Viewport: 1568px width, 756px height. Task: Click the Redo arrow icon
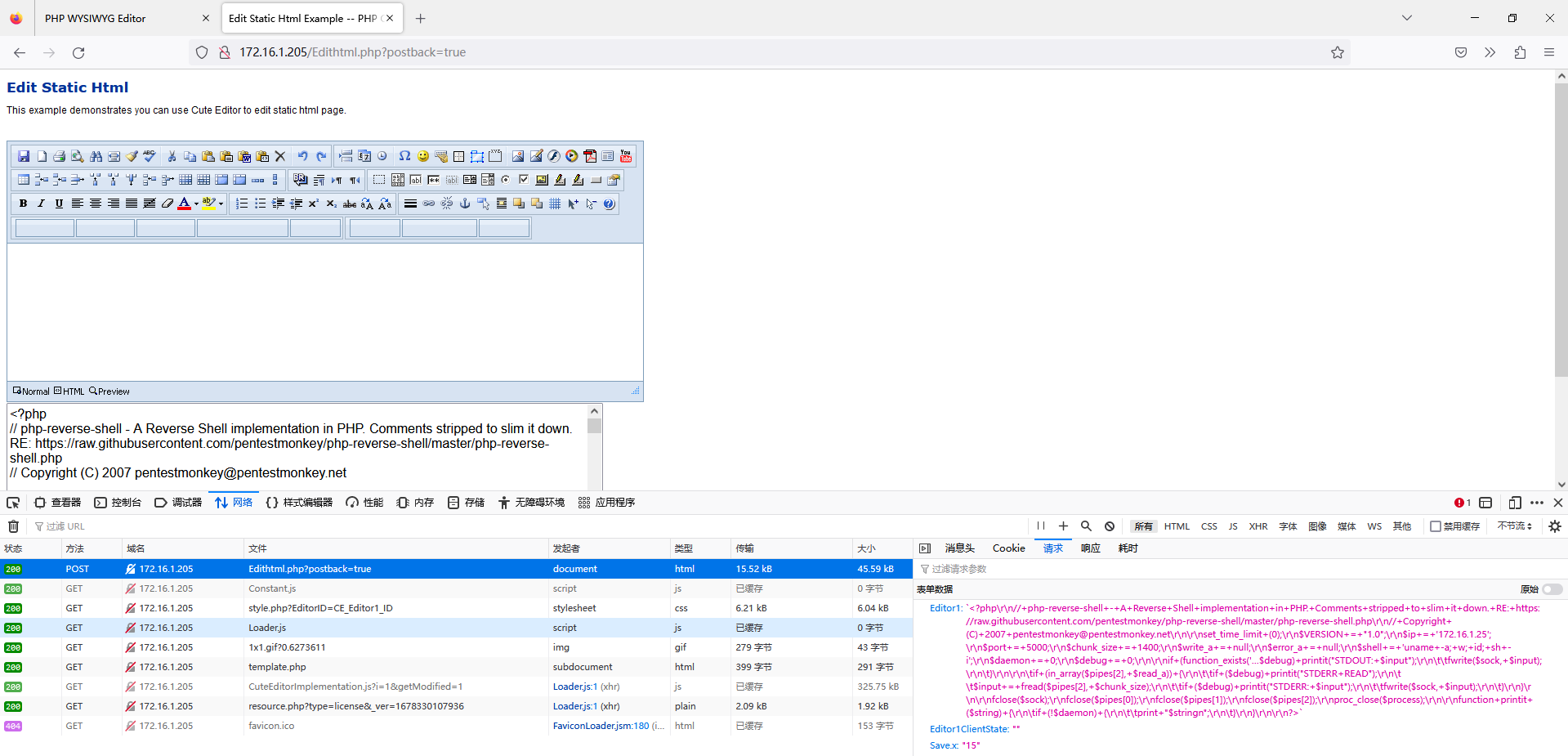(x=321, y=156)
